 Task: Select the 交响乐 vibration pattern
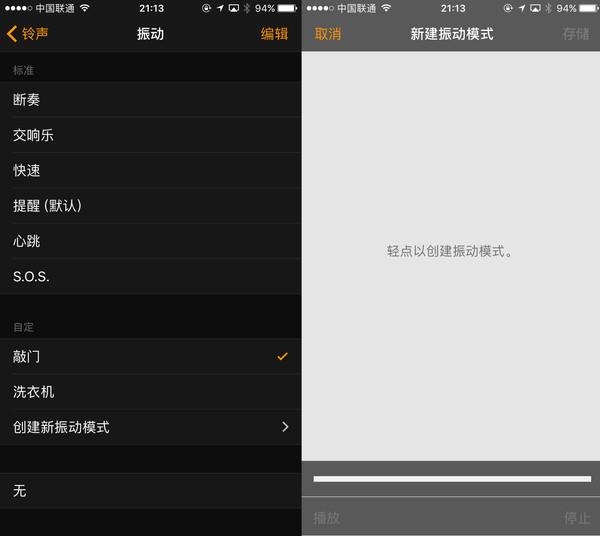[150, 135]
